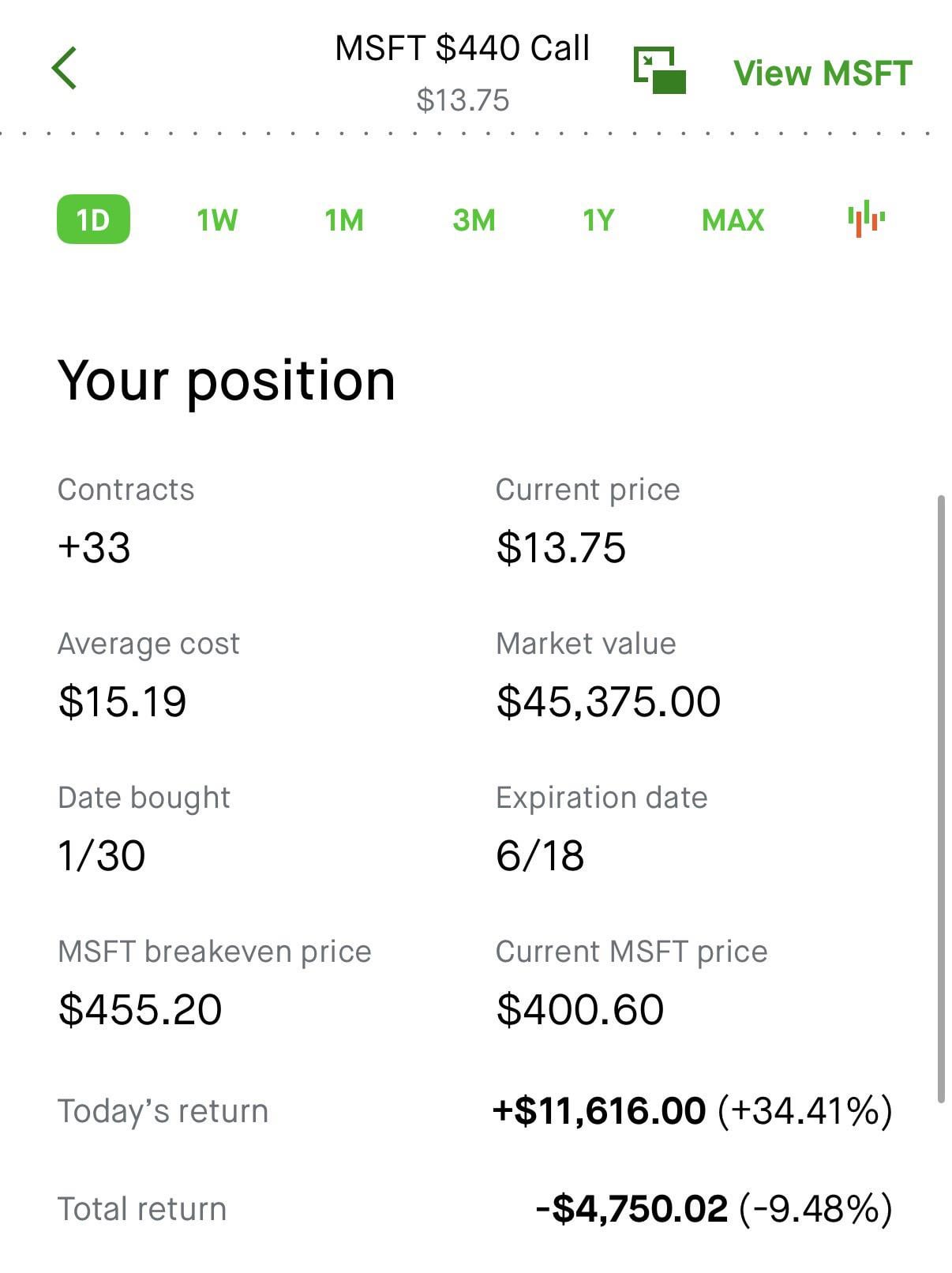The image size is (952, 1273).
Task: Tap the $15.19 average cost
Action: tap(122, 701)
